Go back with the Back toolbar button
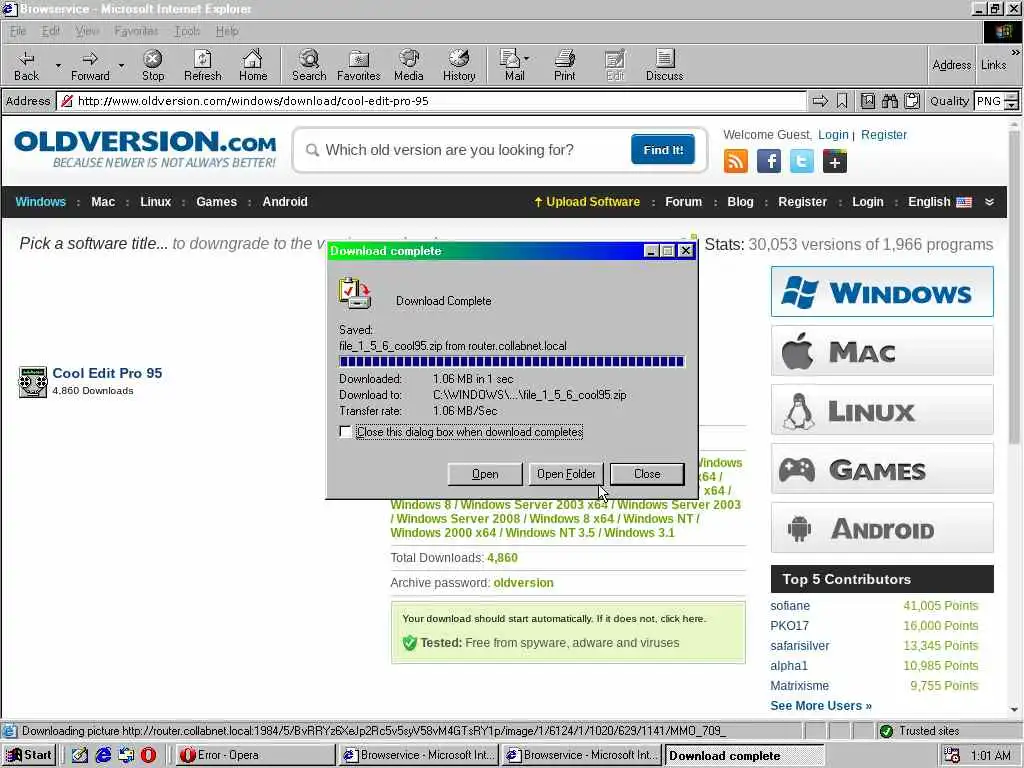 26,66
